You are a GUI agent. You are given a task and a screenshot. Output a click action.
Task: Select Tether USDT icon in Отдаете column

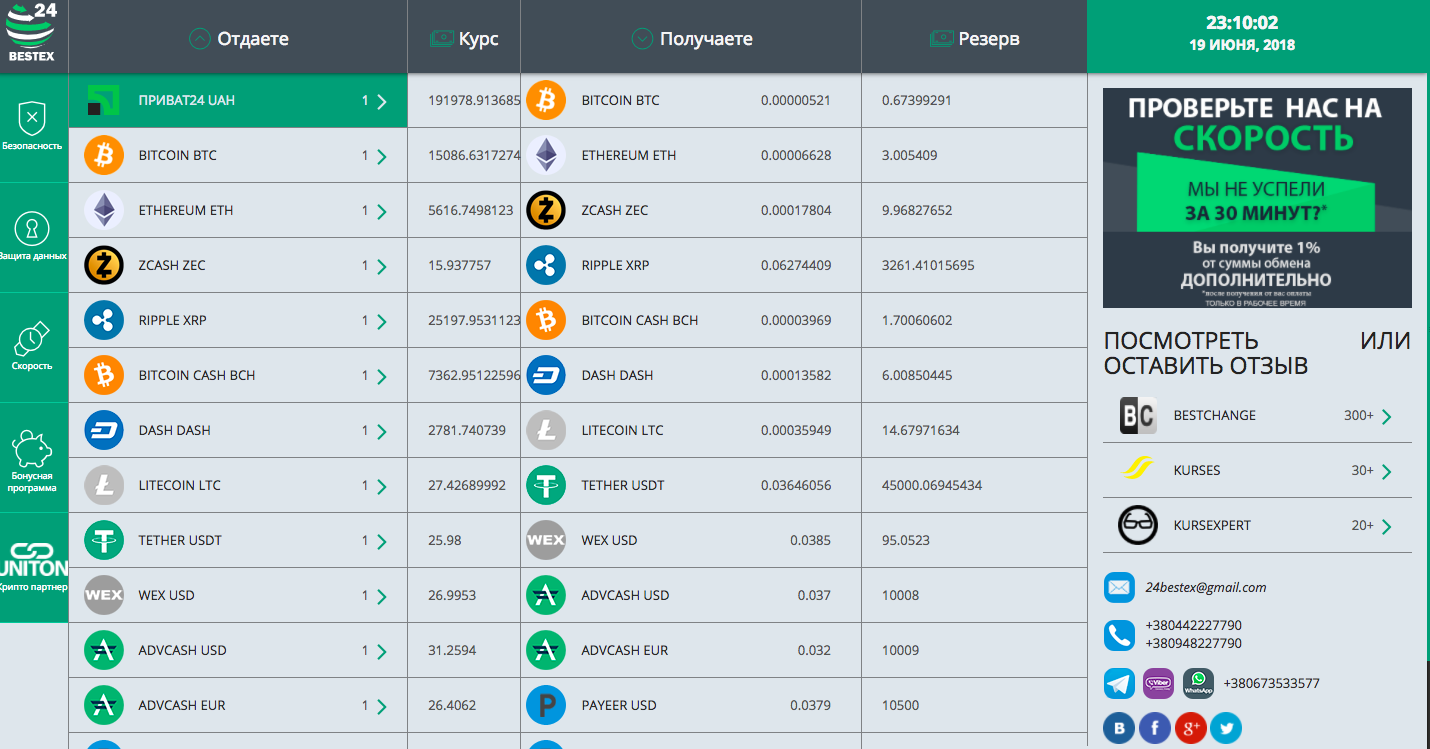(104, 540)
